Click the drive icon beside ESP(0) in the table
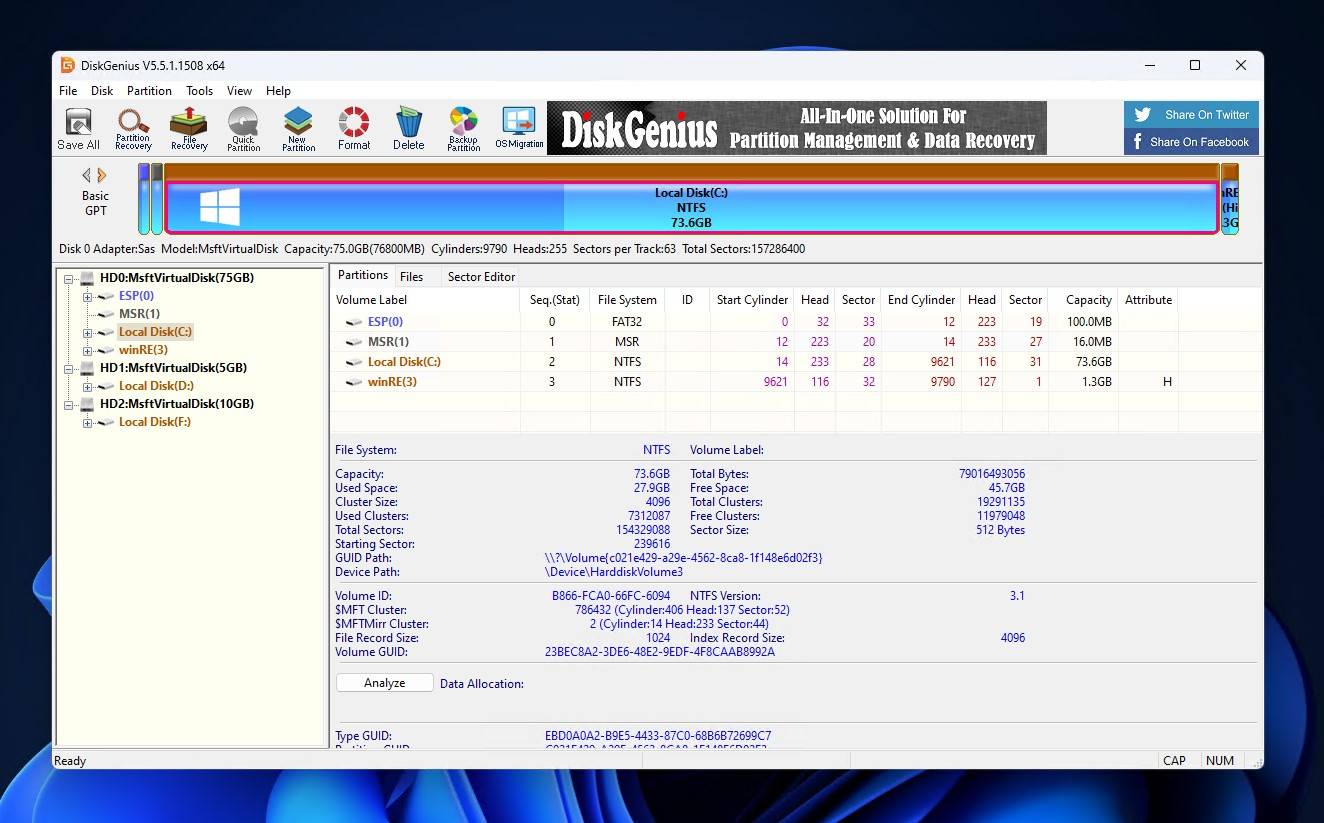The height and width of the screenshot is (823, 1324). [x=354, y=322]
